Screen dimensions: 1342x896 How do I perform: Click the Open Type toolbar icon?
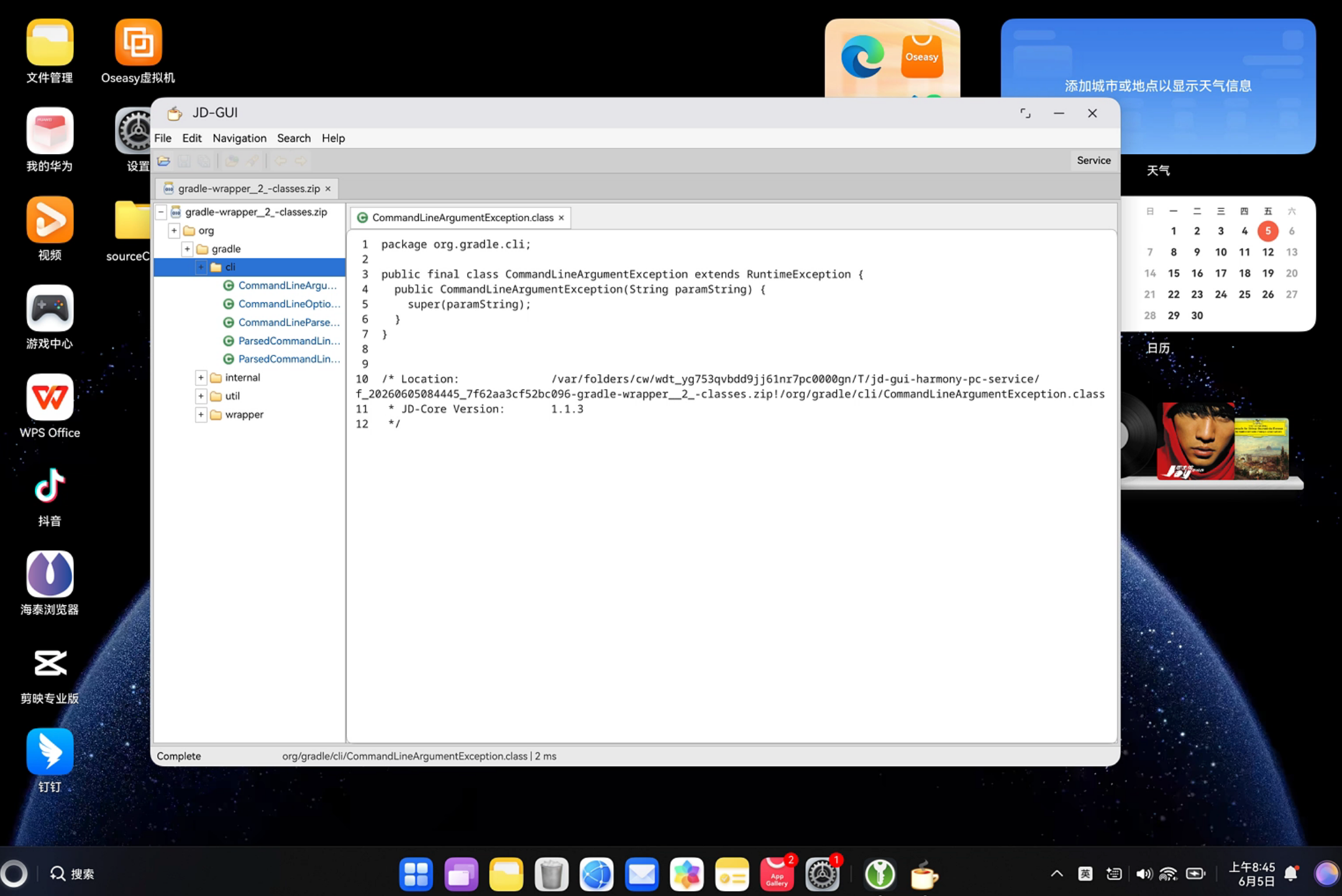232,161
